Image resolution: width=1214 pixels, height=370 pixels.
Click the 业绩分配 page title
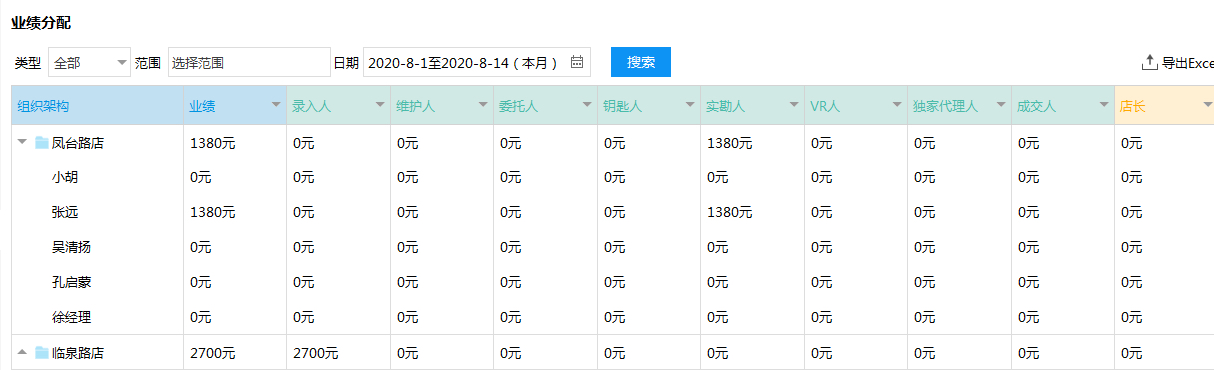[x=41, y=22]
